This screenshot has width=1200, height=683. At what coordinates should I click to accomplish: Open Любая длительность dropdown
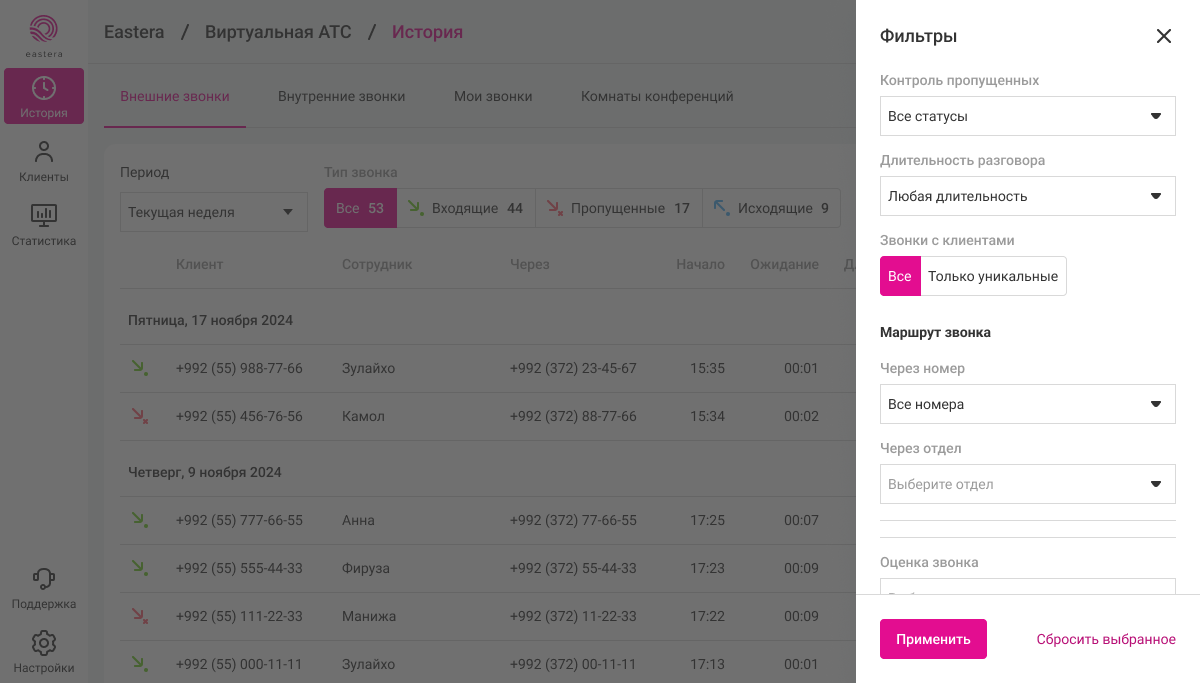pos(1027,196)
